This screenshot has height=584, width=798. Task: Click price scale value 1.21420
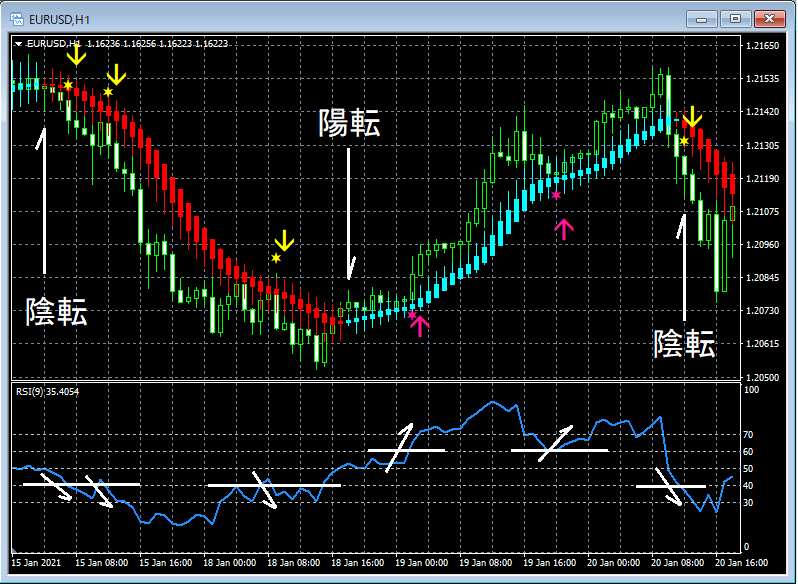point(762,112)
